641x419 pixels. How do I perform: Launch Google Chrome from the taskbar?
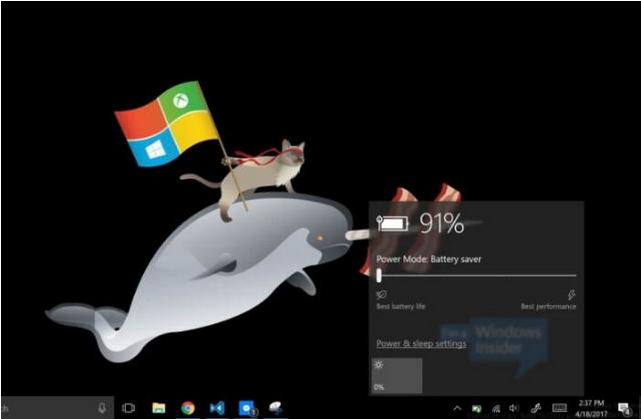pyautogui.click(x=187, y=408)
